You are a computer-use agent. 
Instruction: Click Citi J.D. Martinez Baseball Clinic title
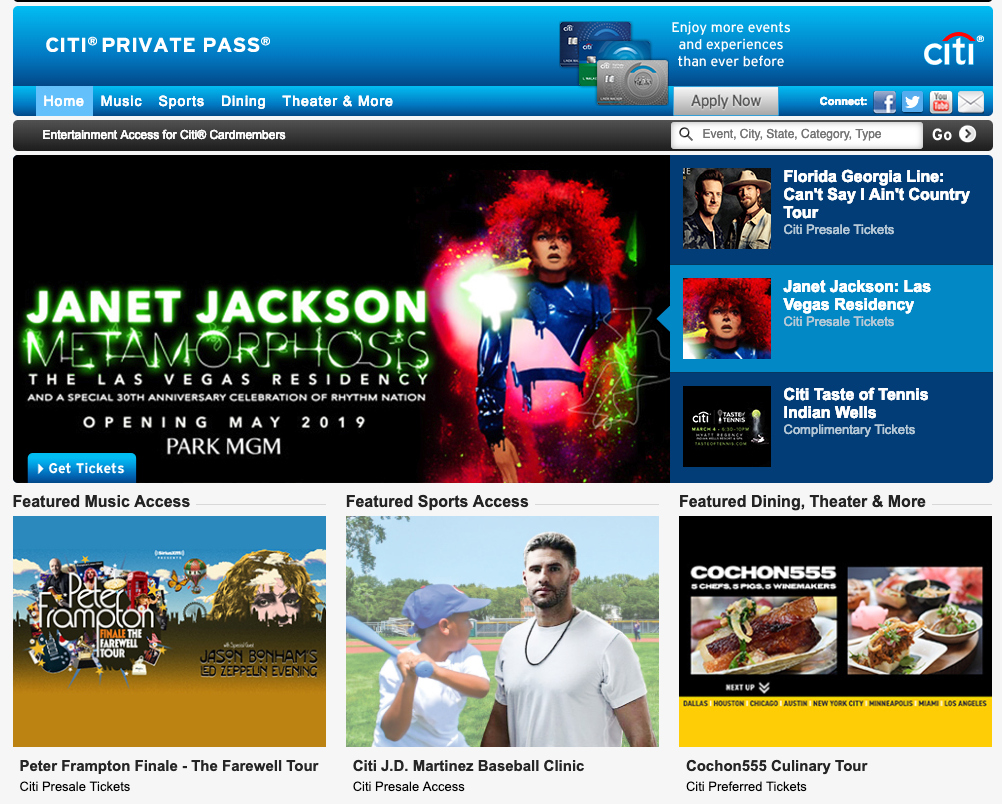[x=468, y=766]
